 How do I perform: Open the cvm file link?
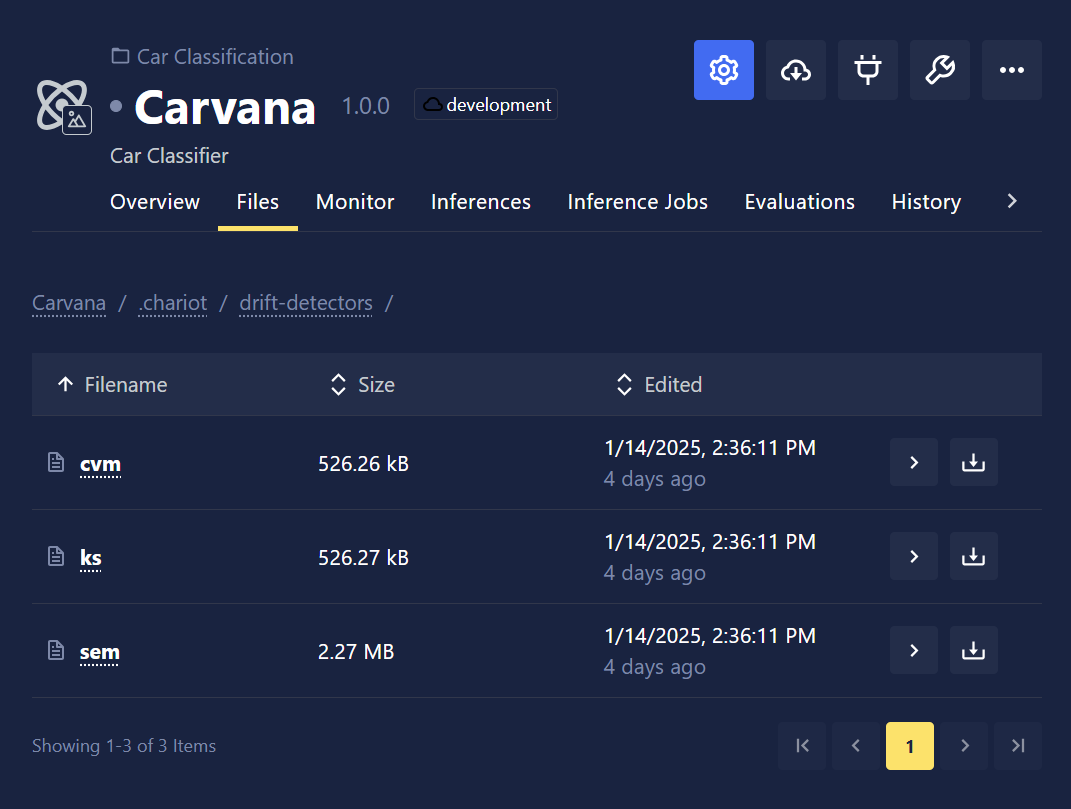[100, 464]
